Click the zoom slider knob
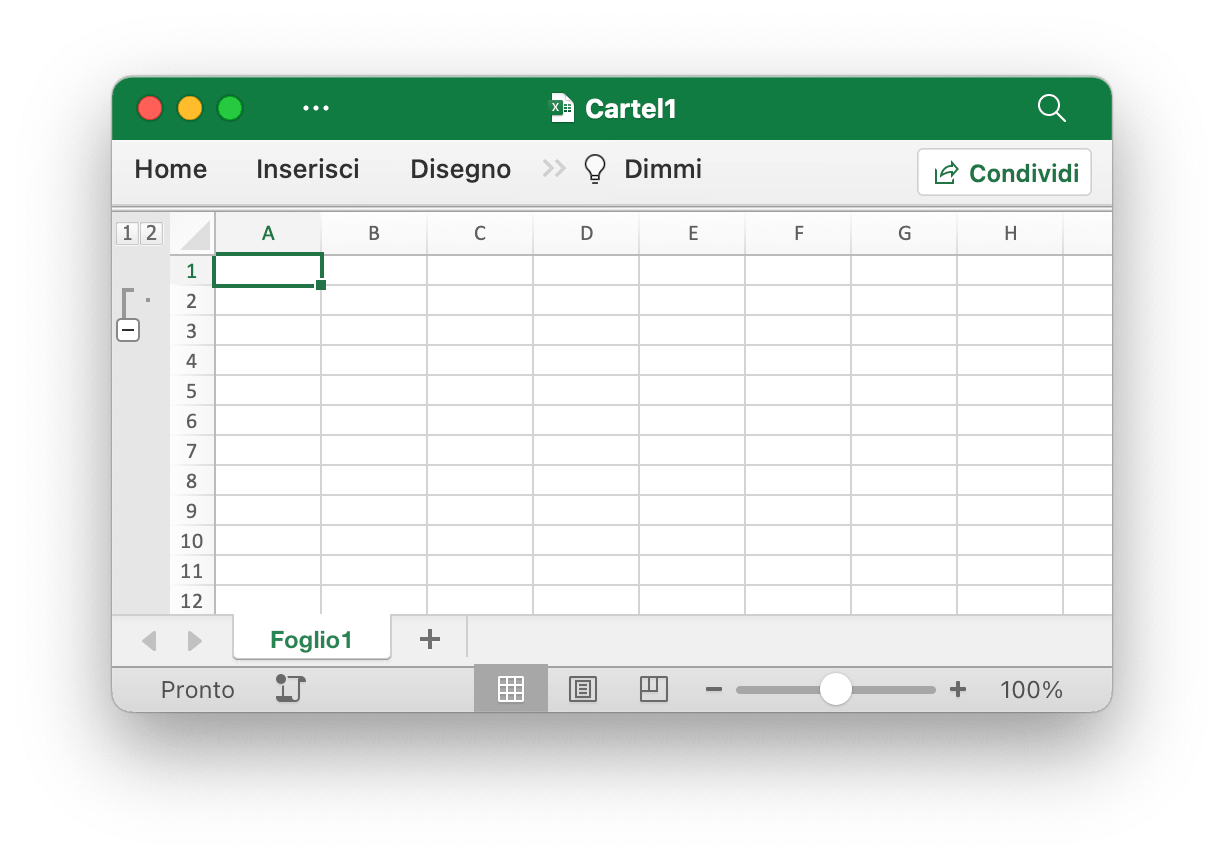The width and height of the screenshot is (1224, 860). (x=835, y=689)
